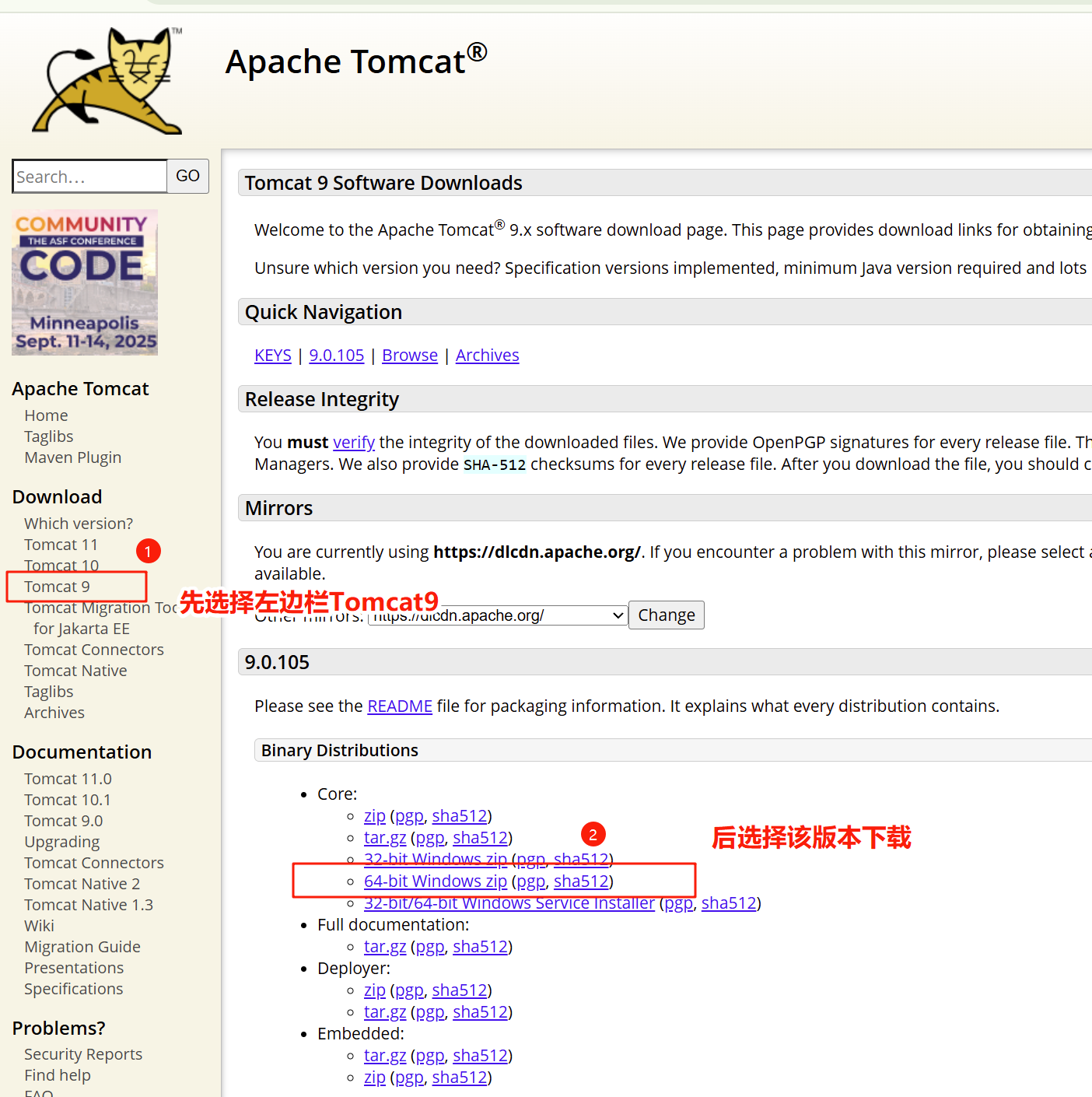The height and width of the screenshot is (1097, 1092).
Task: Download Deployer zip
Action: [x=375, y=990]
